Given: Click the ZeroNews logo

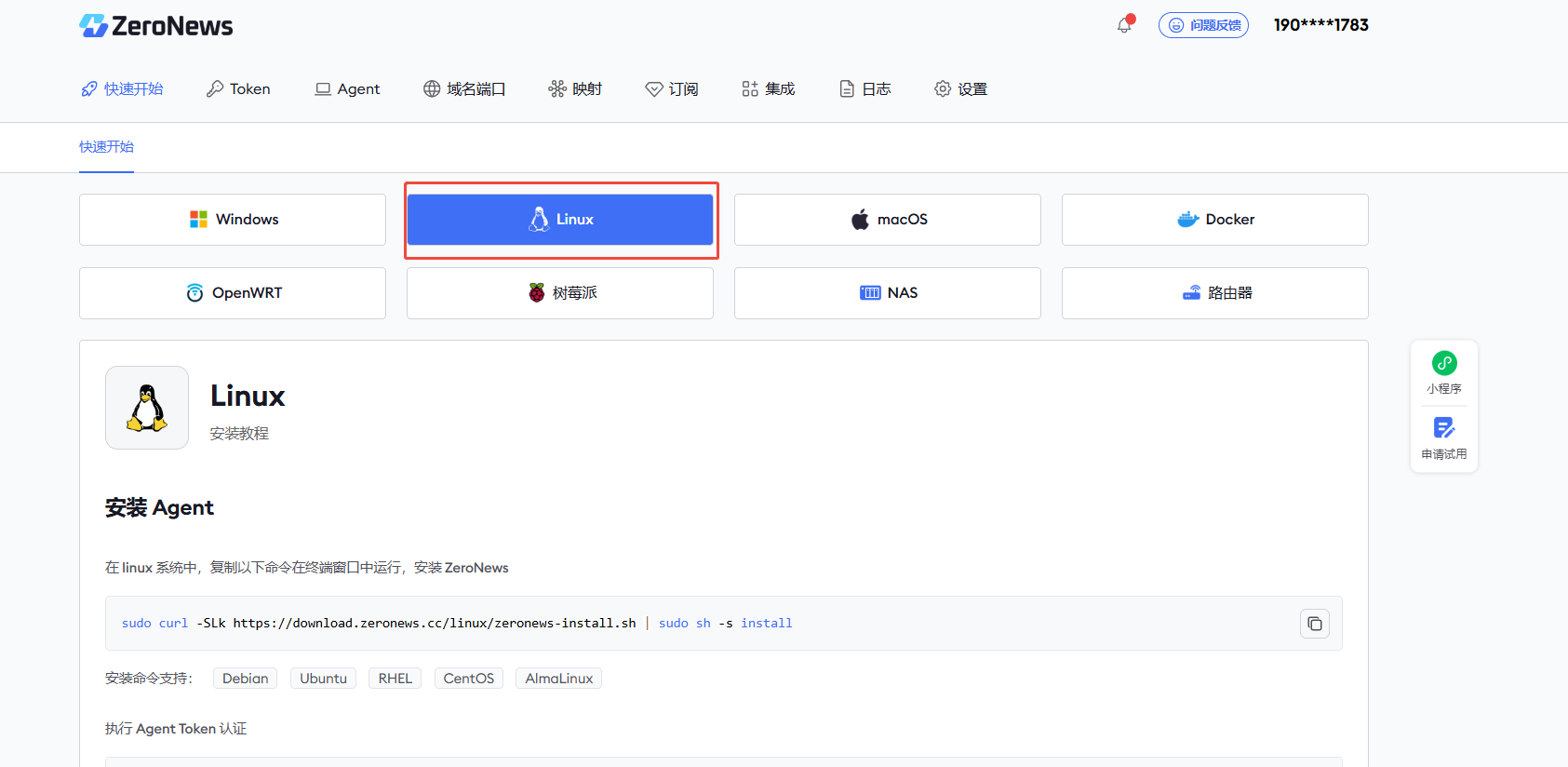Looking at the screenshot, I should point(156,26).
